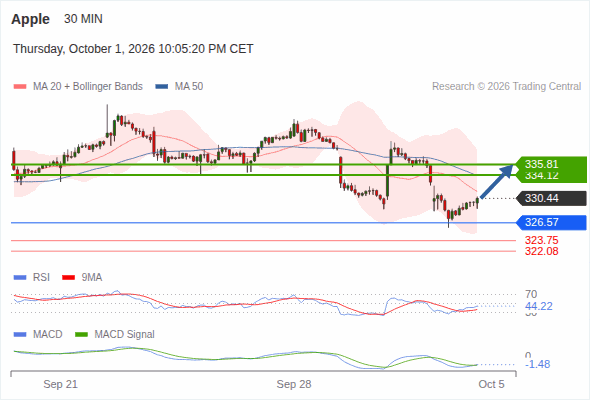Click the blue 326.57 pivot price tag

tap(551, 222)
